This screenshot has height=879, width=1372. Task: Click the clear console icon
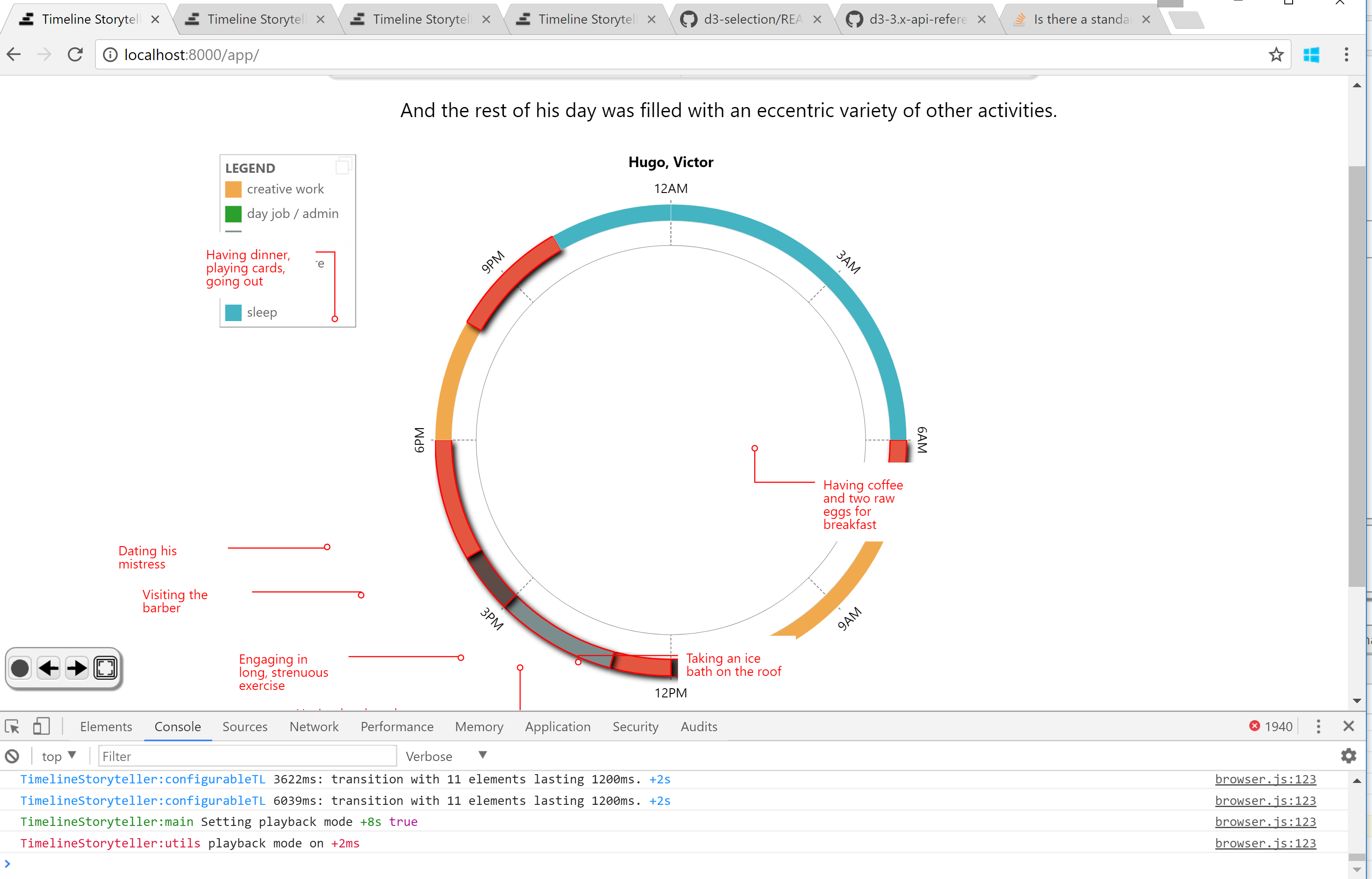(13, 755)
